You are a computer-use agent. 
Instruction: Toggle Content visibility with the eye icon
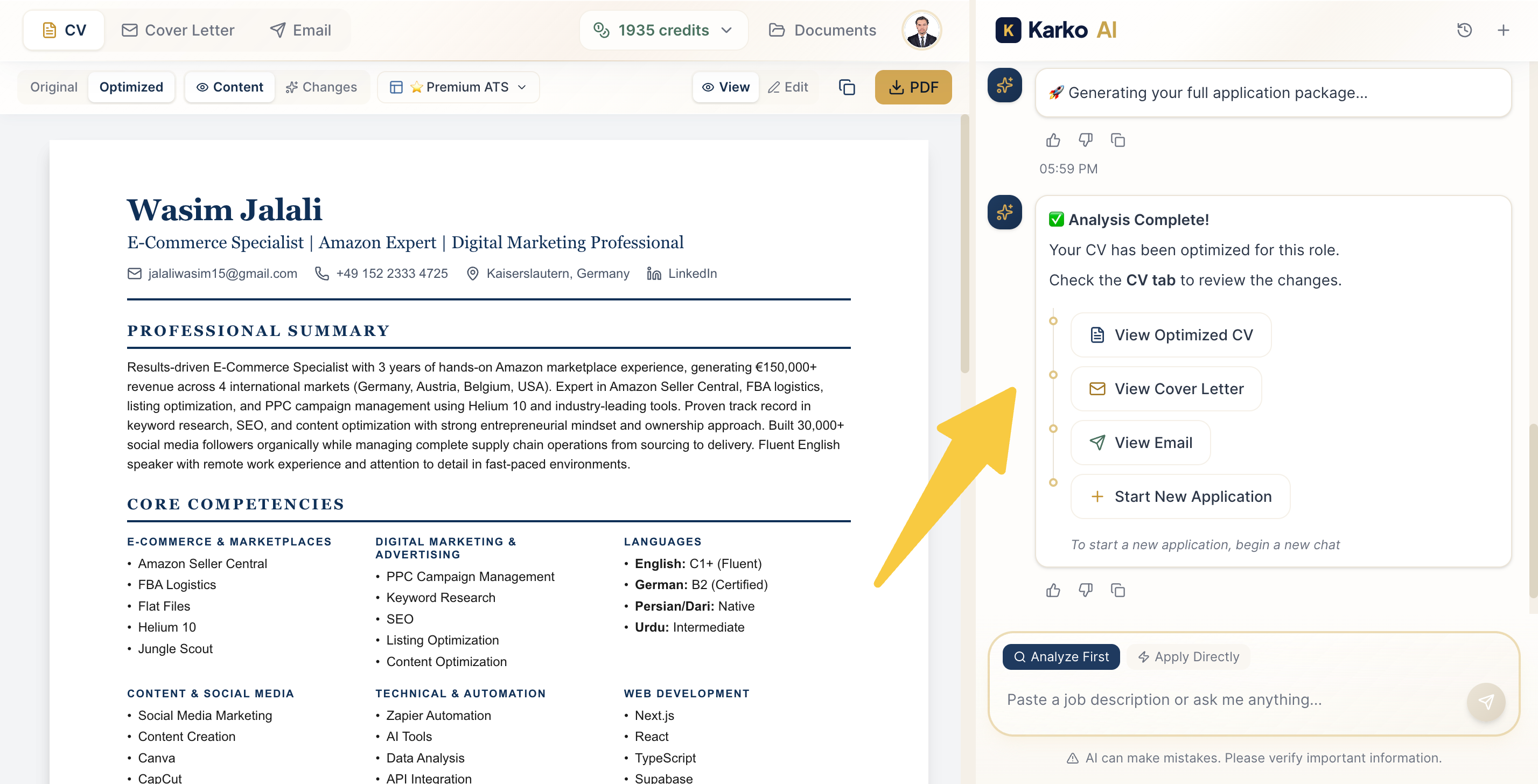pos(230,87)
